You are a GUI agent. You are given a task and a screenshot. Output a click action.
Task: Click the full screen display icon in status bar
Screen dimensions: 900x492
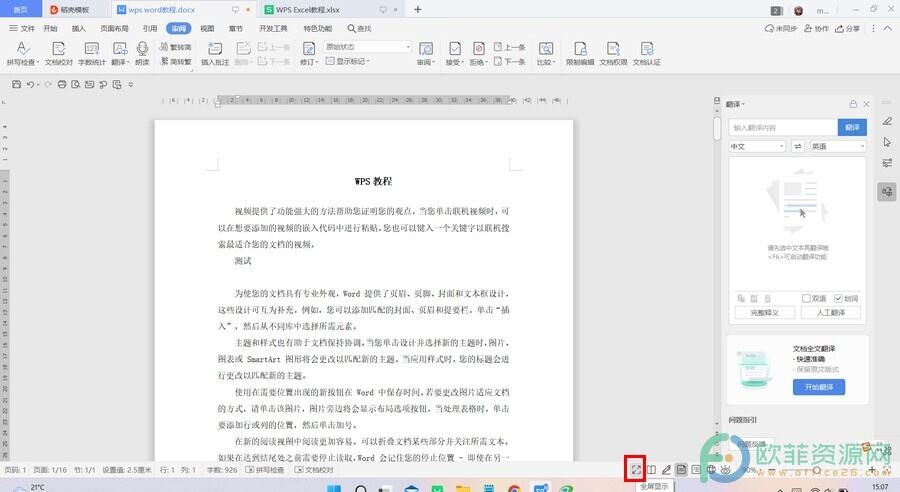[636, 470]
